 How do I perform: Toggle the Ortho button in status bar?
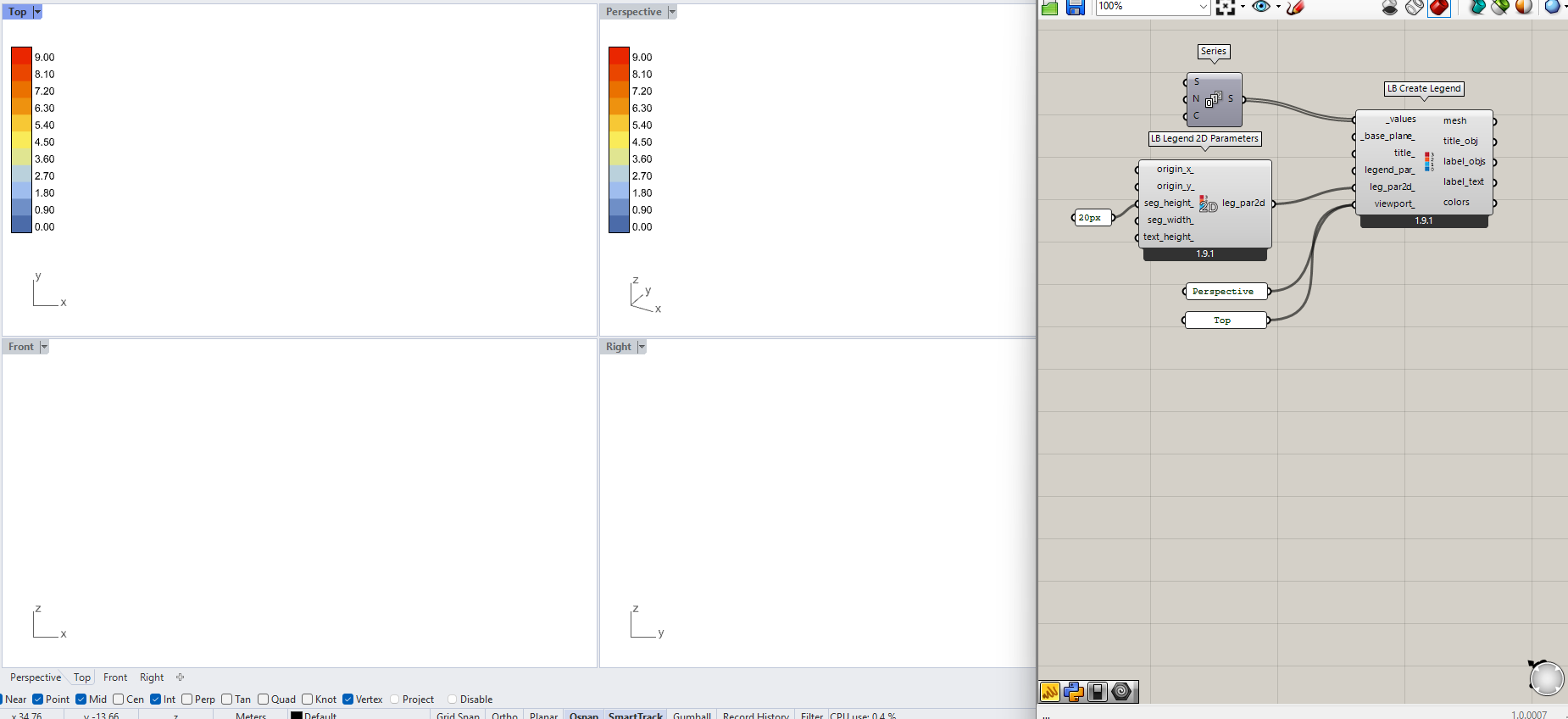point(504,716)
